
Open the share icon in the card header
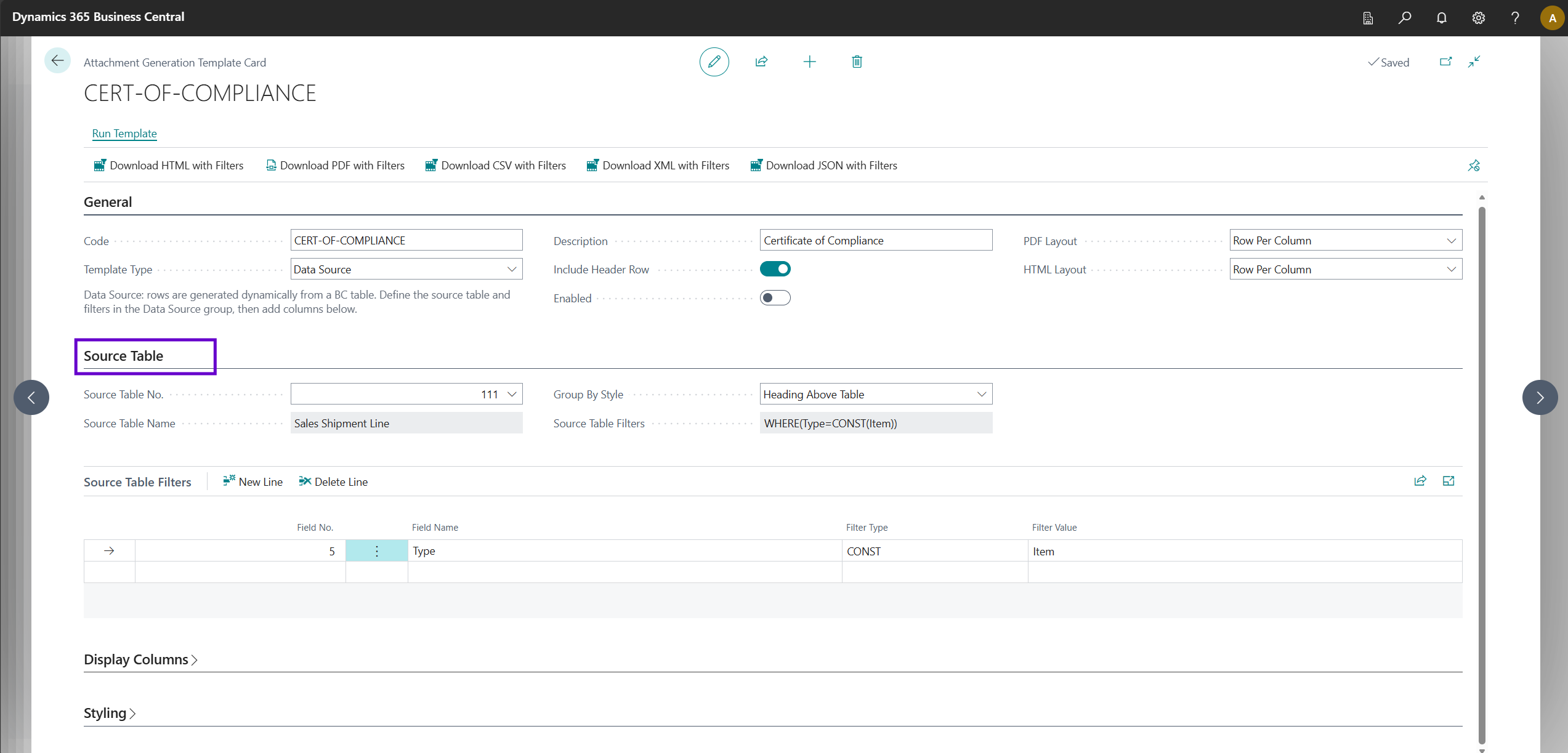coord(762,62)
